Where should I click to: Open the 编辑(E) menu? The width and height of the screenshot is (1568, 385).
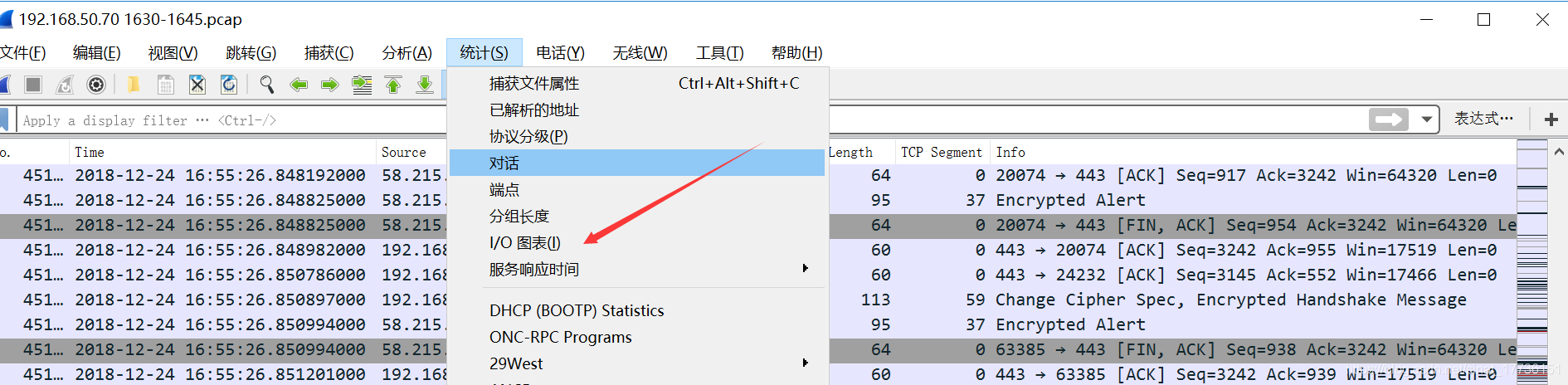96,53
